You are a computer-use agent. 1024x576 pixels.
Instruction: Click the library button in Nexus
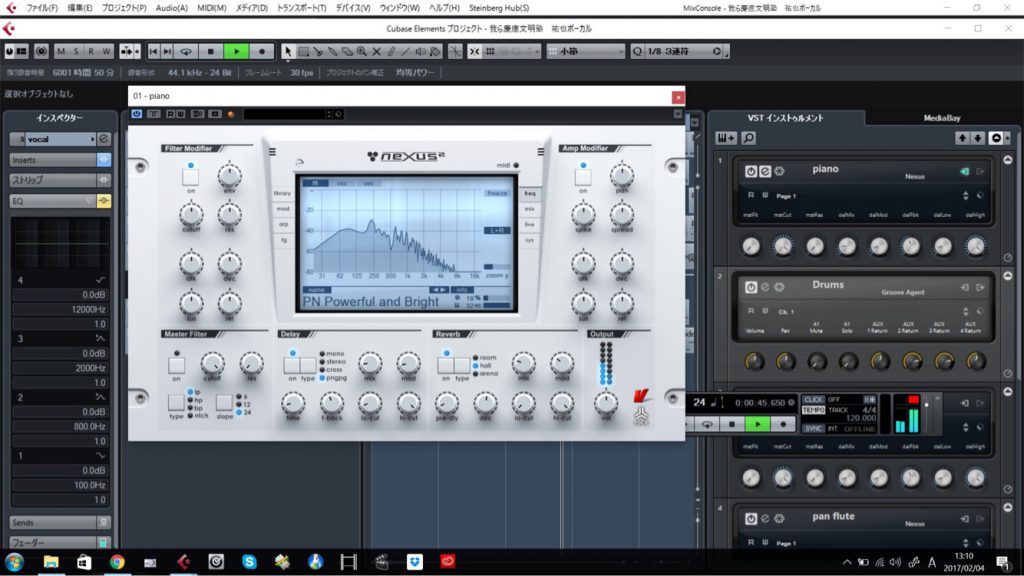(x=282, y=193)
